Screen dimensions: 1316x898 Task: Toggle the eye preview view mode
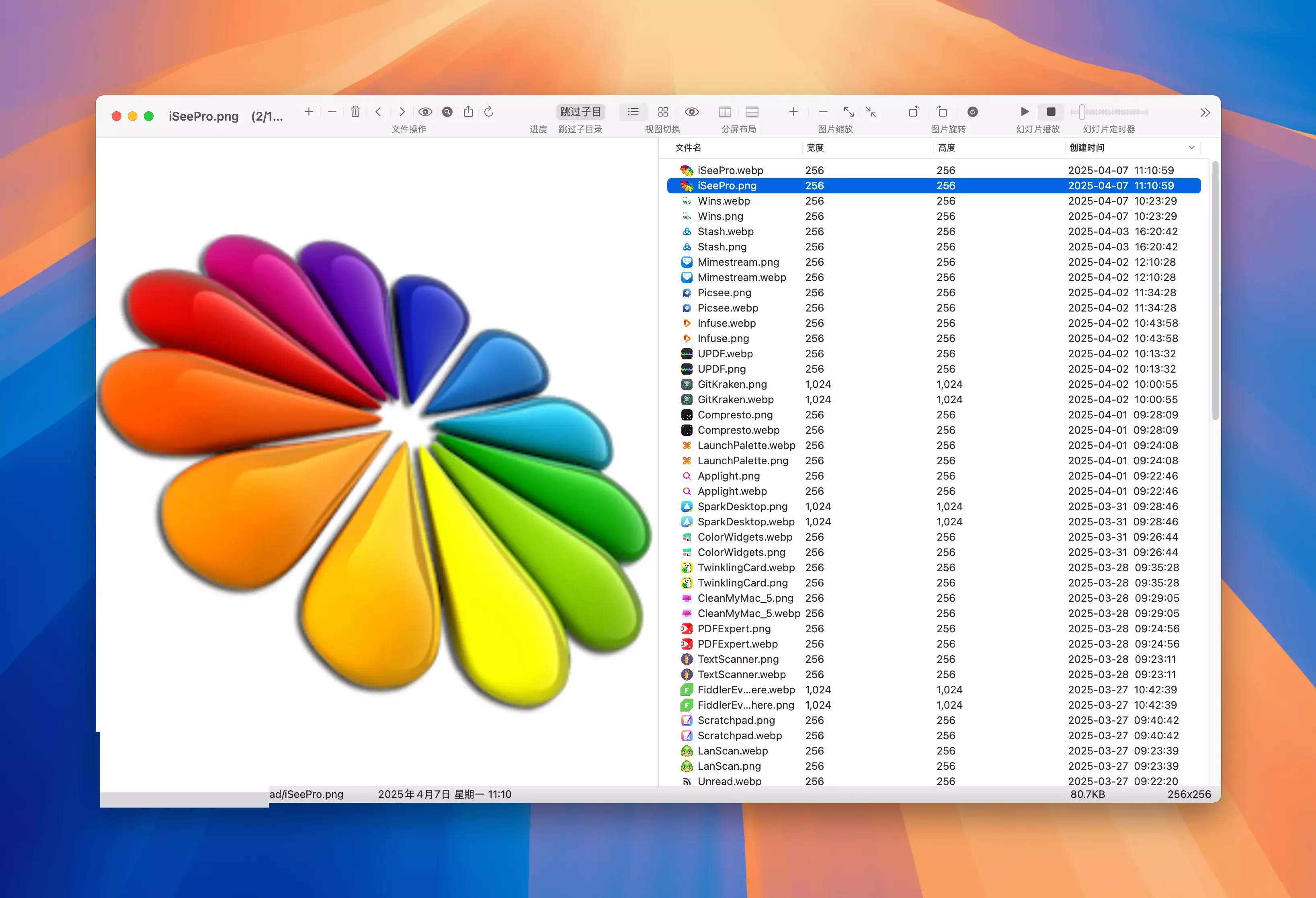click(x=691, y=111)
